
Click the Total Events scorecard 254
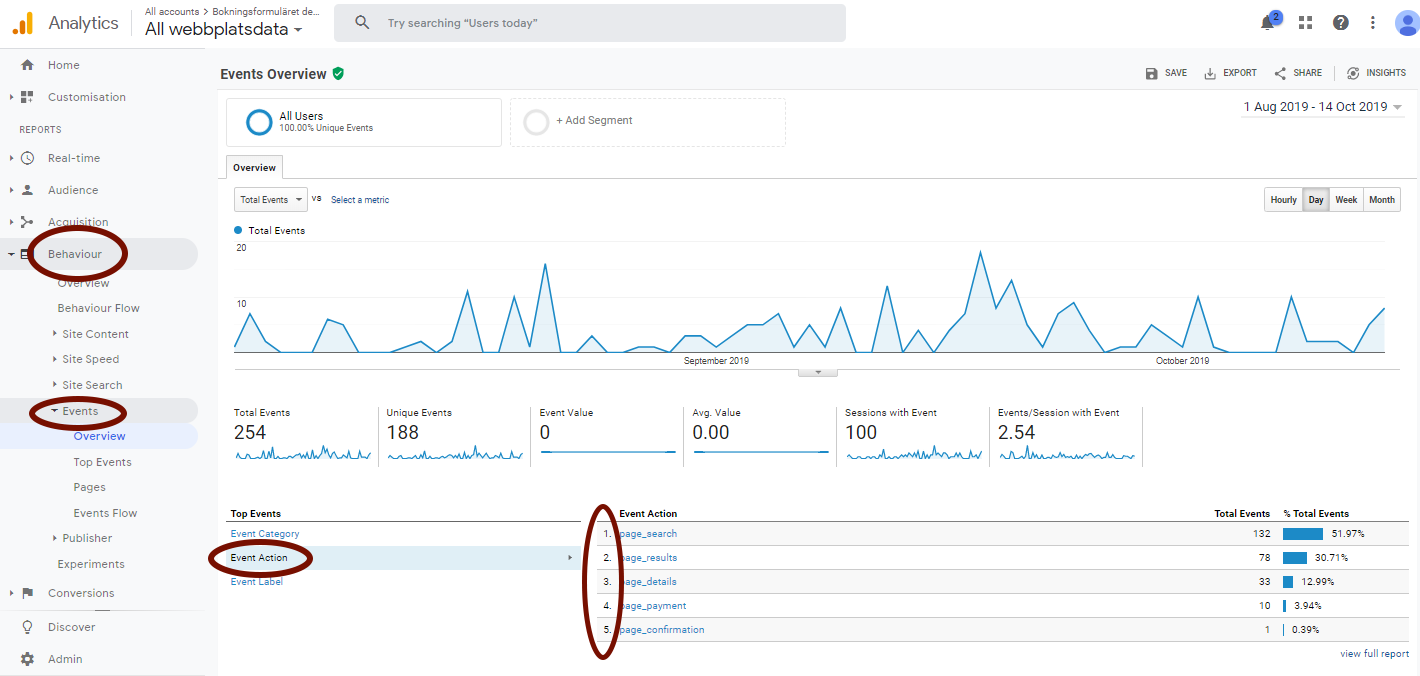tap(302, 435)
